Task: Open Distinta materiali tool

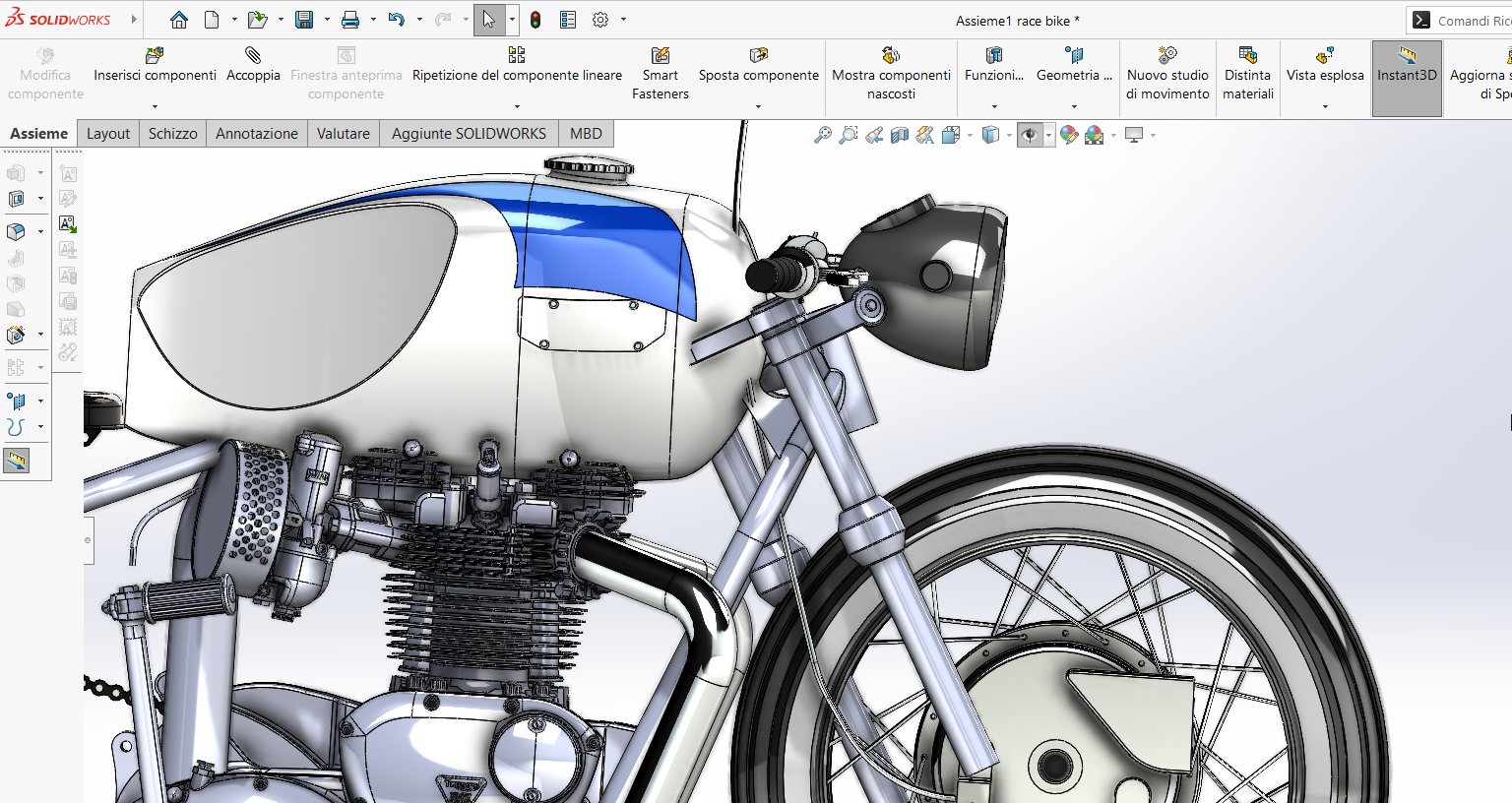Action: coord(1248,74)
